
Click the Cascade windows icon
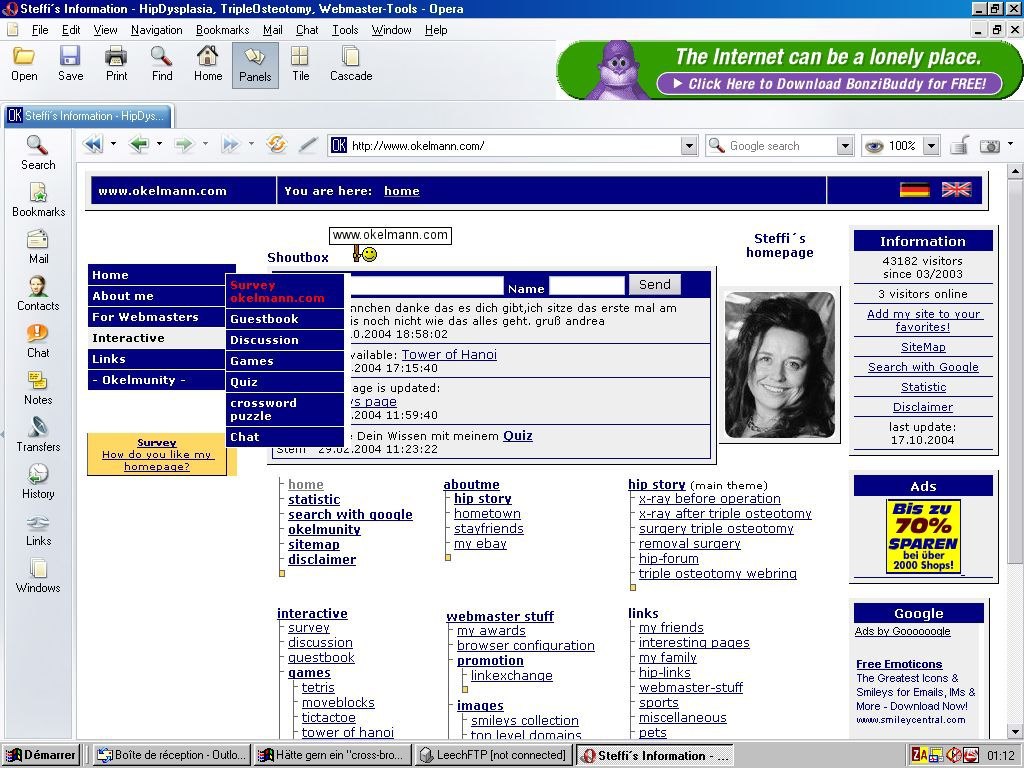pos(351,64)
